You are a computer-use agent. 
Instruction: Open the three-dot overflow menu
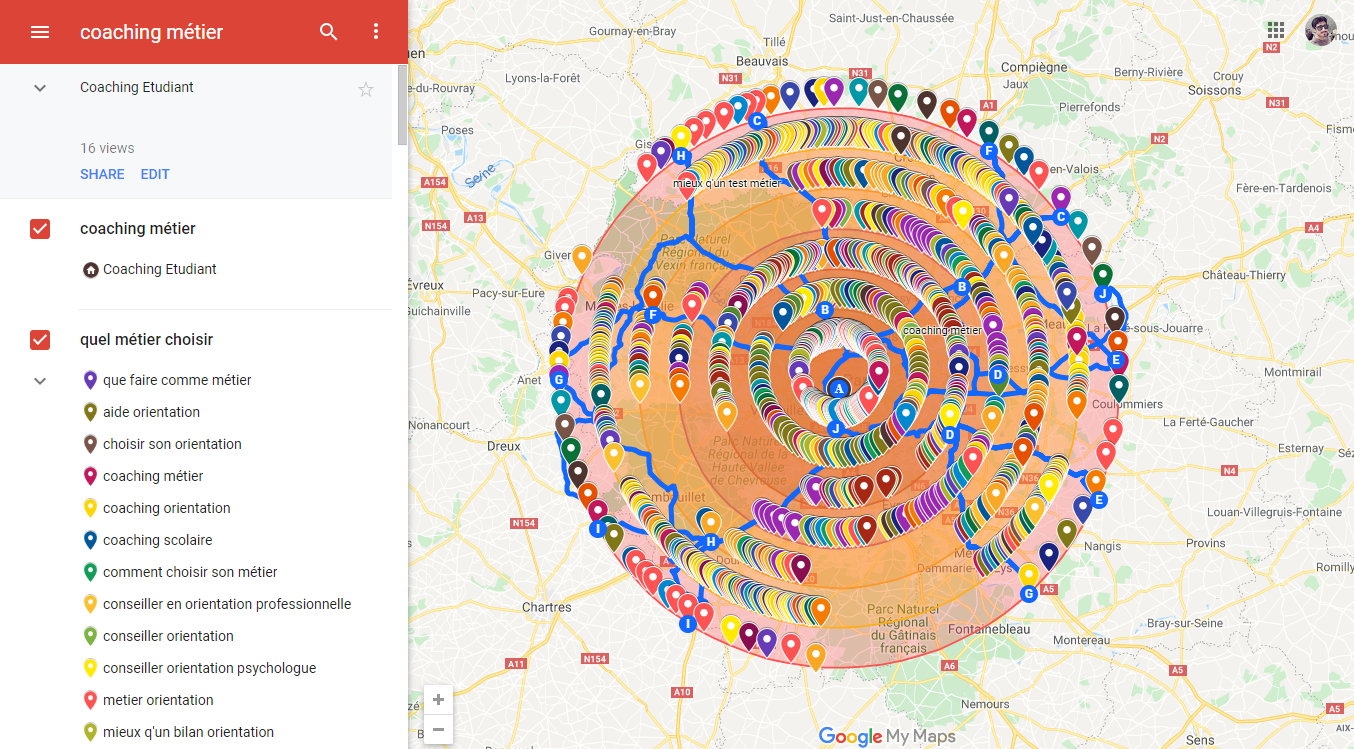pos(376,31)
